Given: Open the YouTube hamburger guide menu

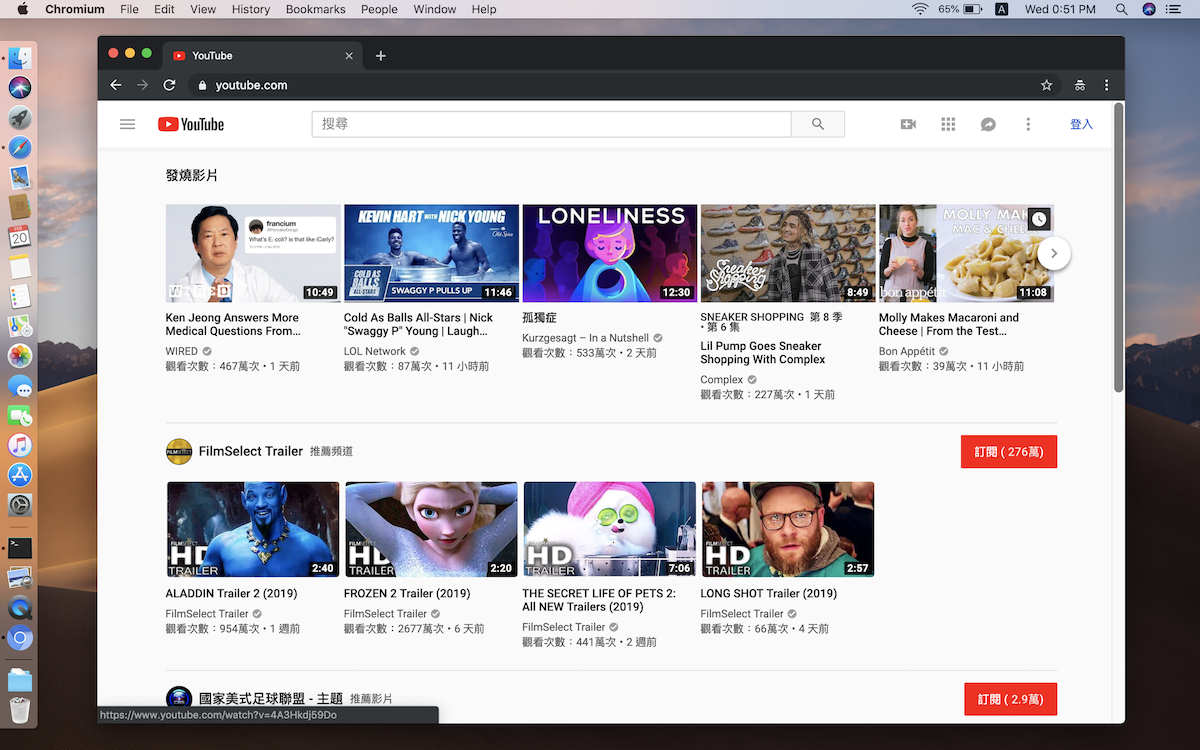Looking at the screenshot, I should (127, 124).
